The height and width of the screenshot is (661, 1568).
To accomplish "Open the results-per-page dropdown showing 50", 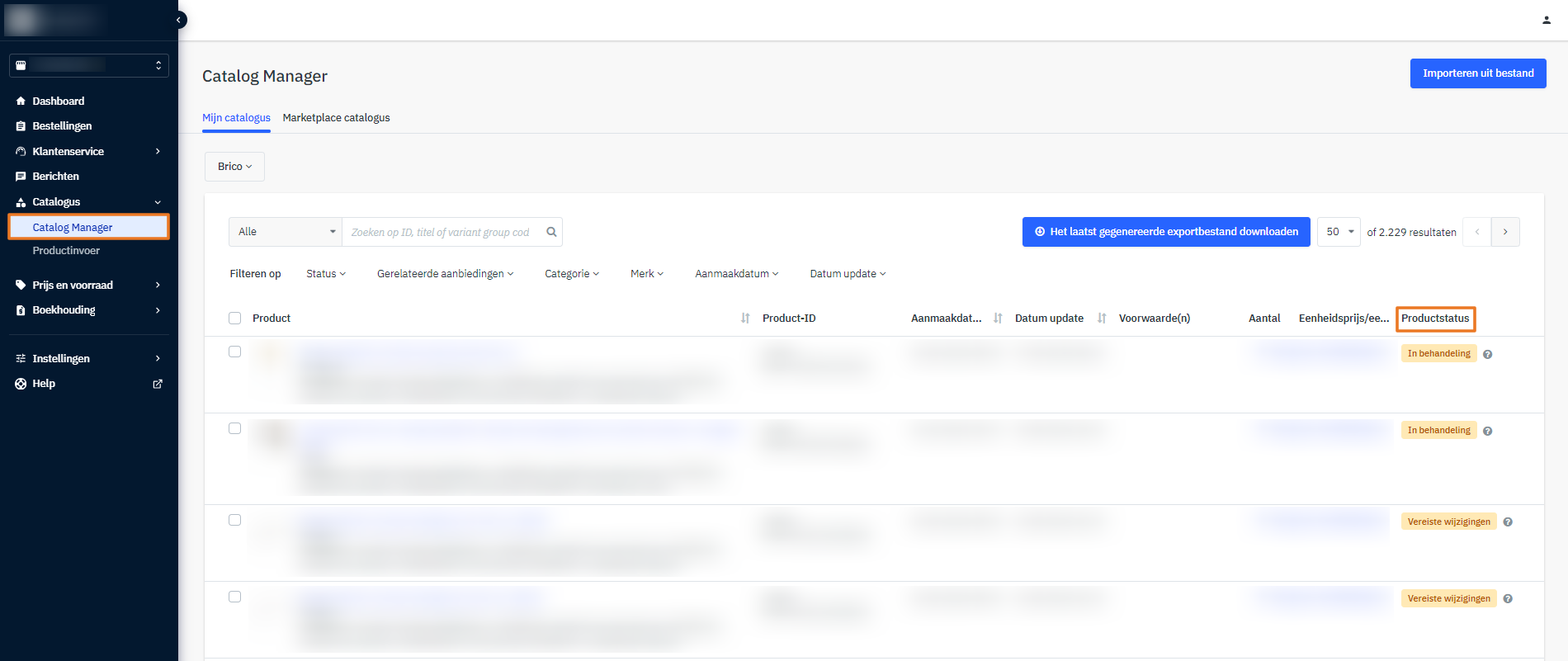I will 1339,232.
